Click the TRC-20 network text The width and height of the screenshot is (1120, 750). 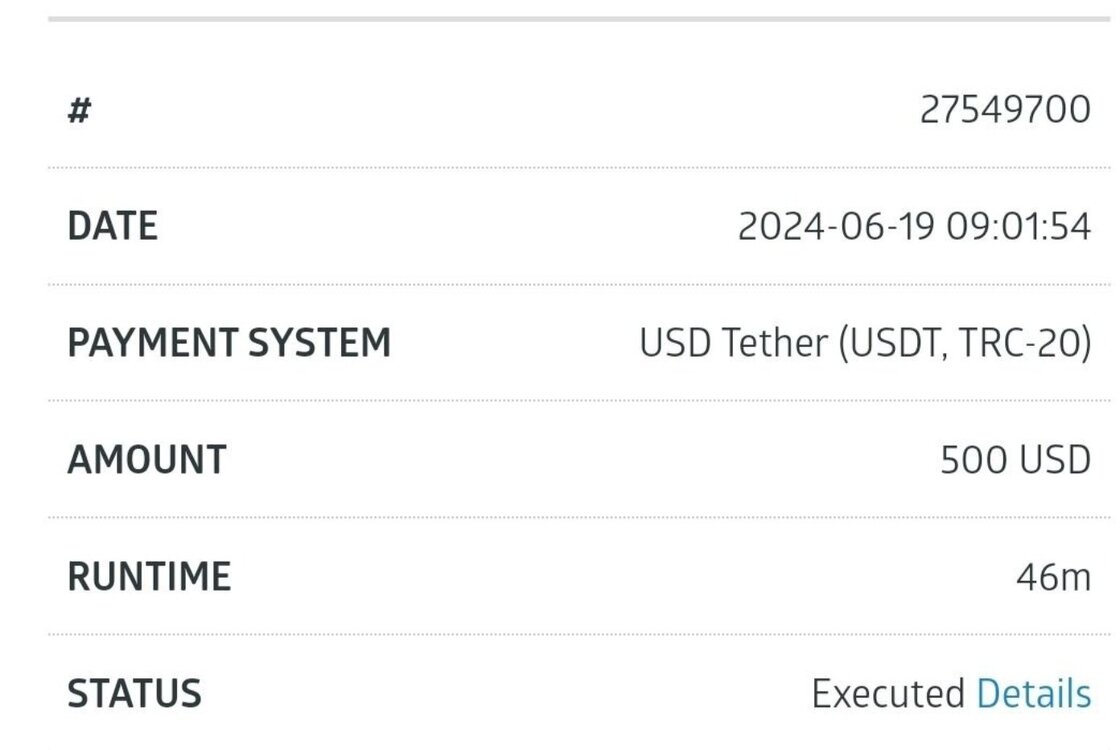pyautogui.click(x=1025, y=343)
